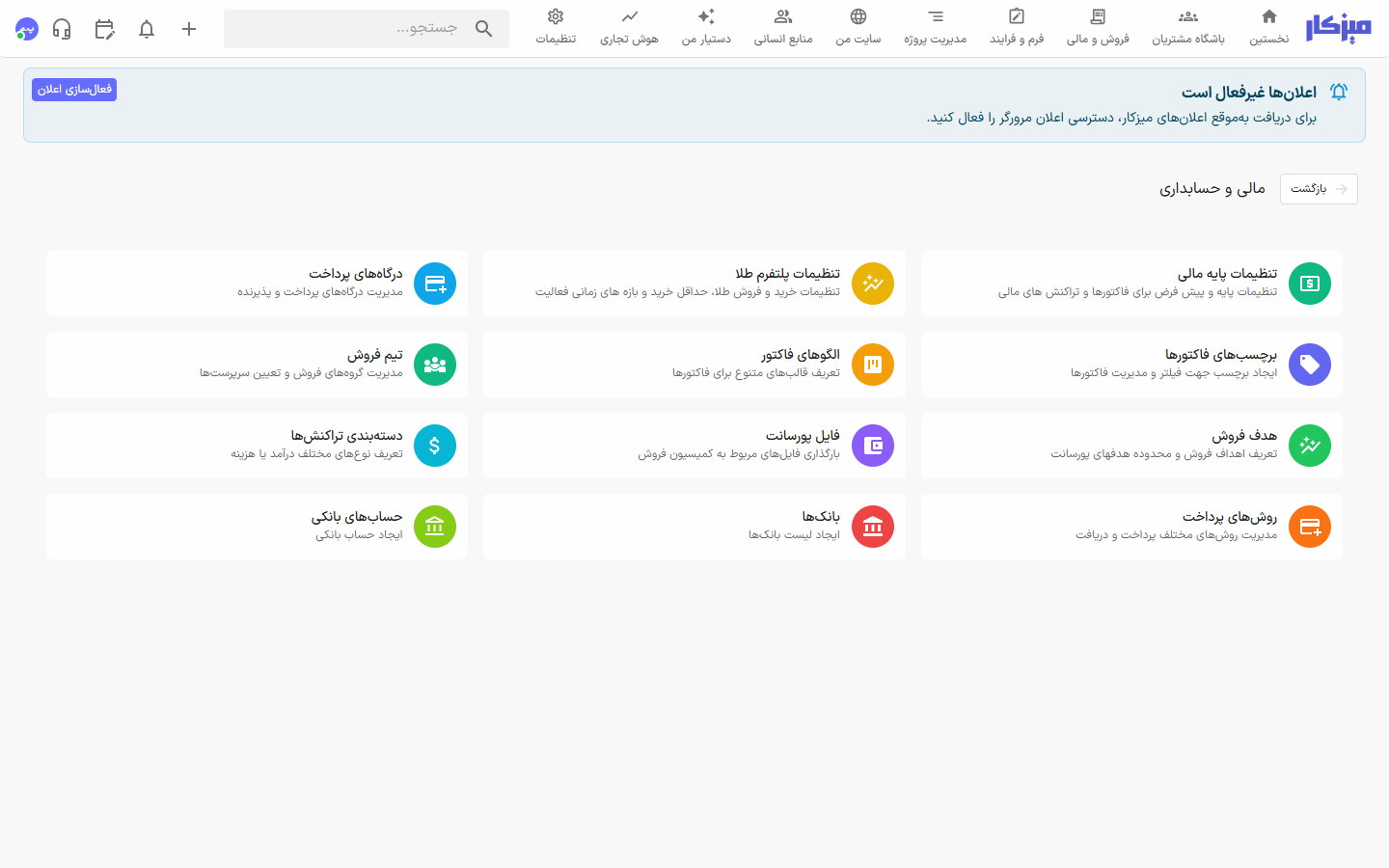Click the Mizkar logo
The height and width of the screenshot is (868, 1389).
click(1338, 29)
